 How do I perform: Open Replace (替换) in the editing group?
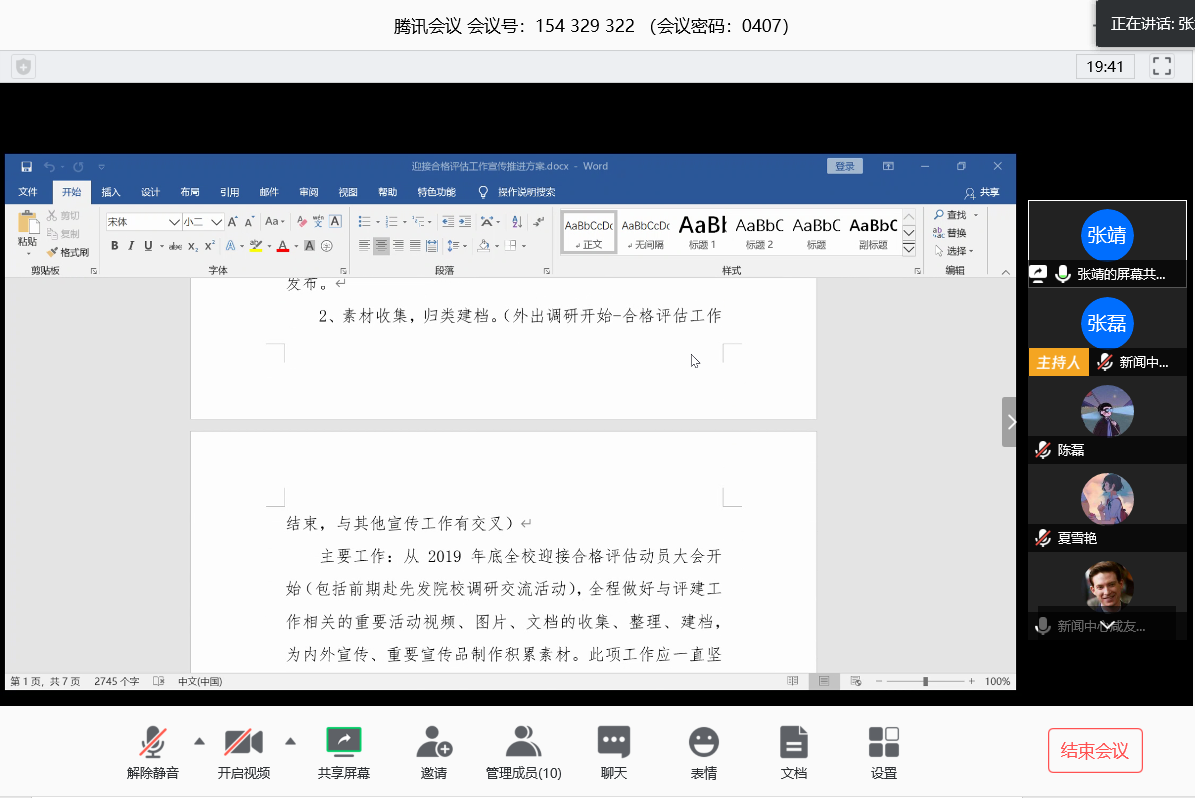click(x=950, y=231)
